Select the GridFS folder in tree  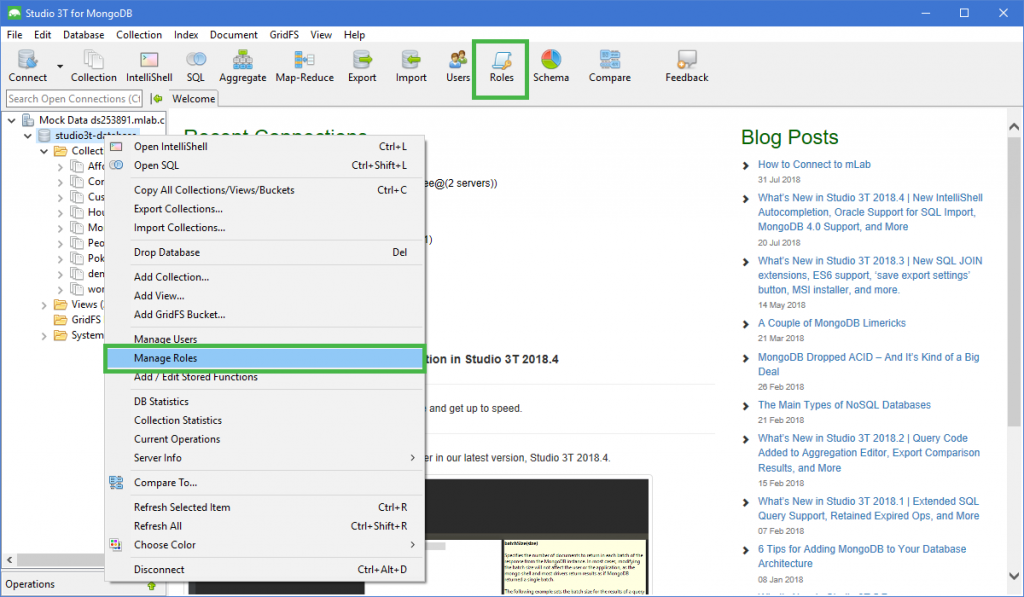click(x=78, y=319)
